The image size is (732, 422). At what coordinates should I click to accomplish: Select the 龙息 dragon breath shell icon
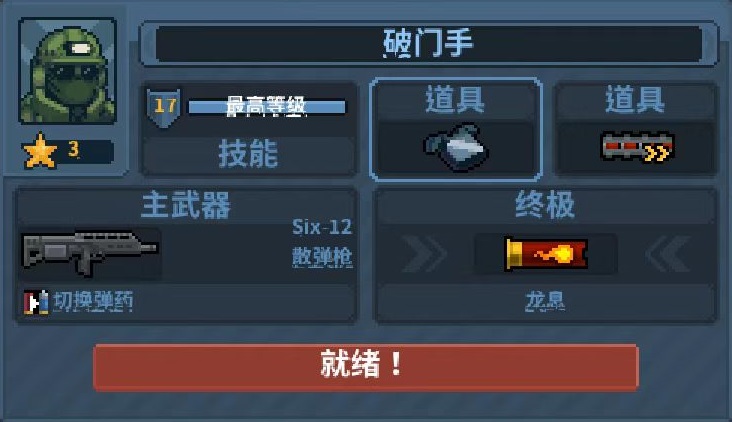pyautogui.click(x=546, y=254)
